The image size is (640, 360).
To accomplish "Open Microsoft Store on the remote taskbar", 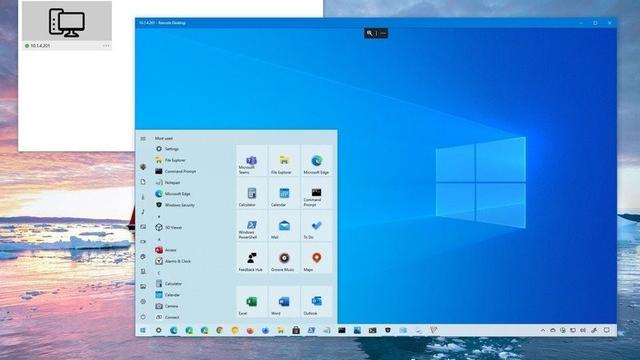I will click(x=296, y=330).
